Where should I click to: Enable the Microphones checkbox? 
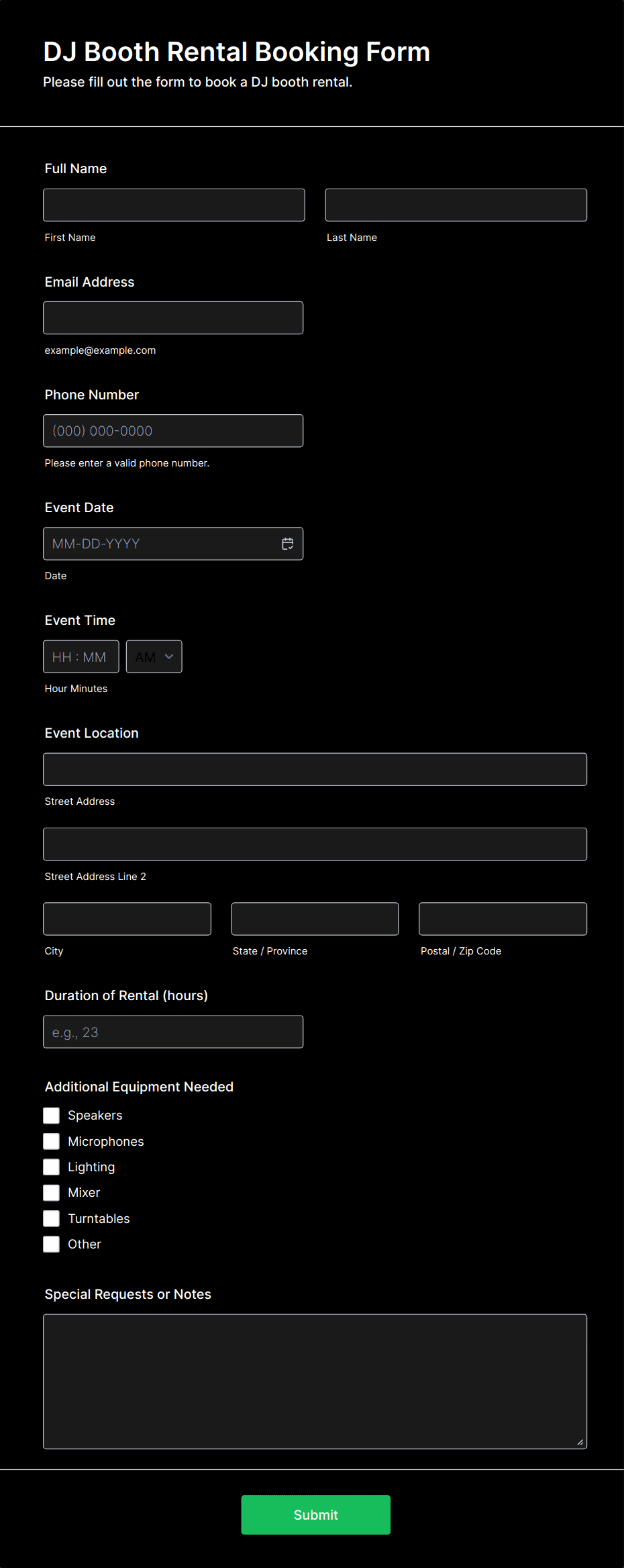[x=52, y=1141]
